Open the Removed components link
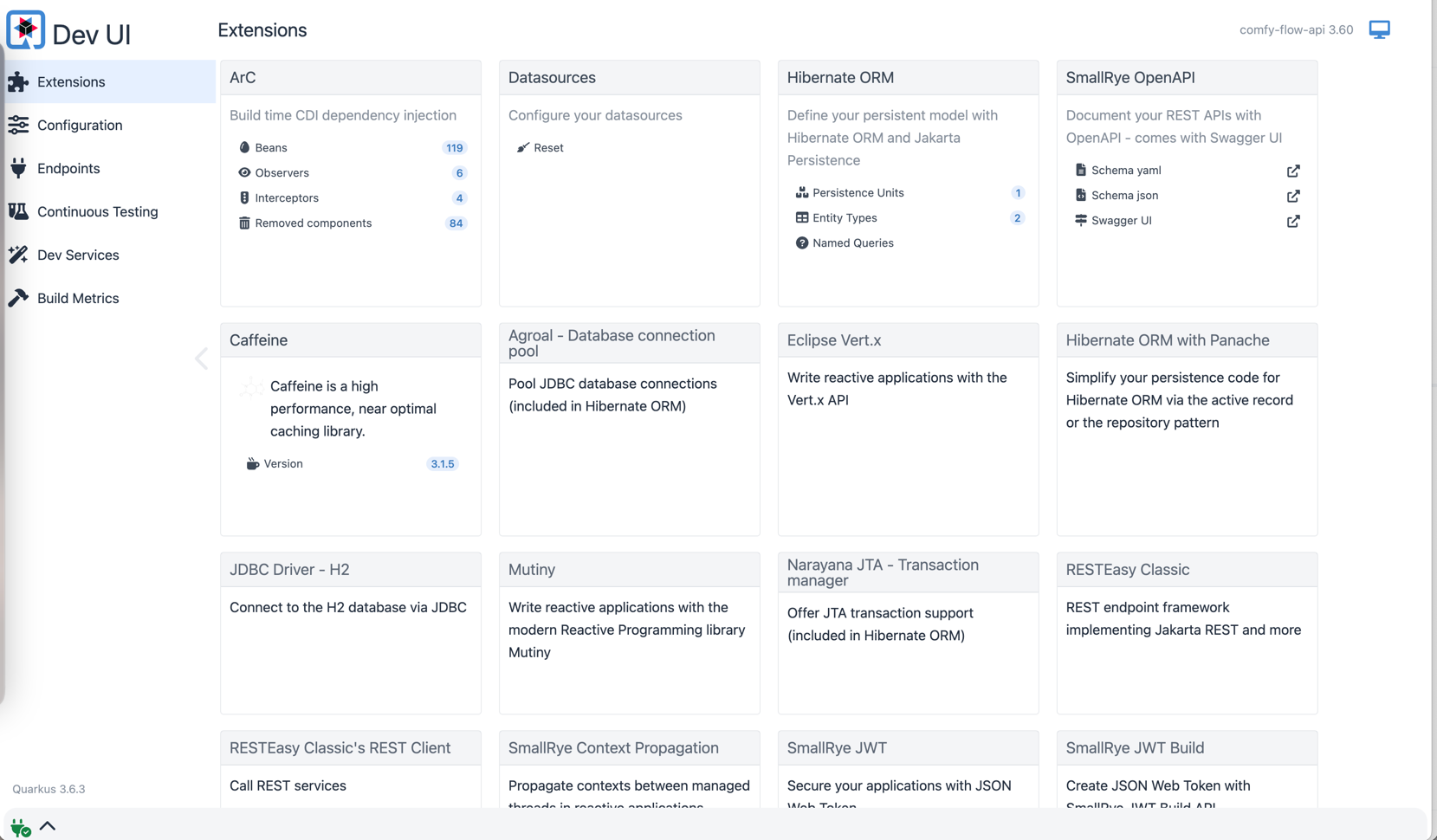The height and width of the screenshot is (840, 1437). pos(313,223)
